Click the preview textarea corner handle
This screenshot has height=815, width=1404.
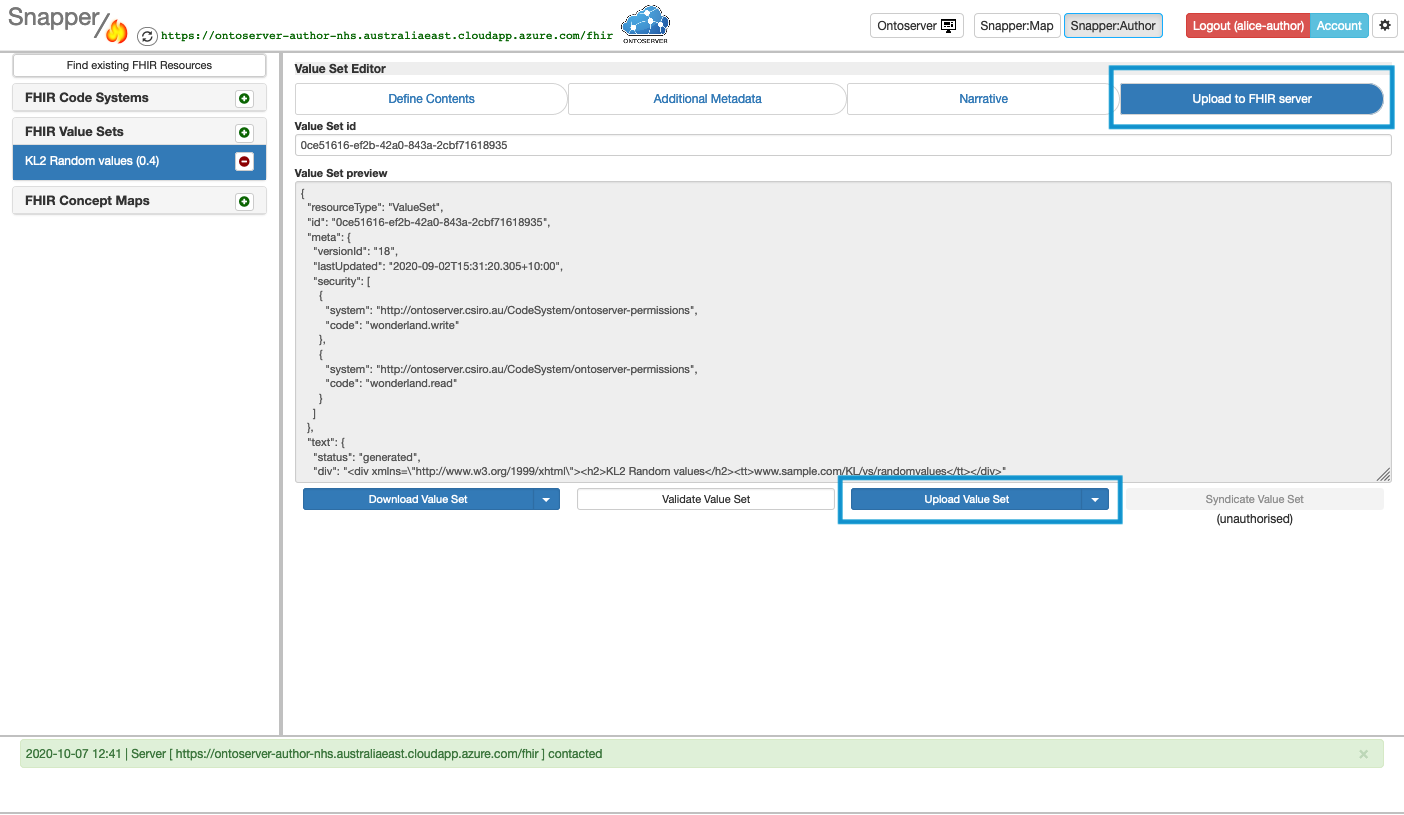[x=1384, y=475]
